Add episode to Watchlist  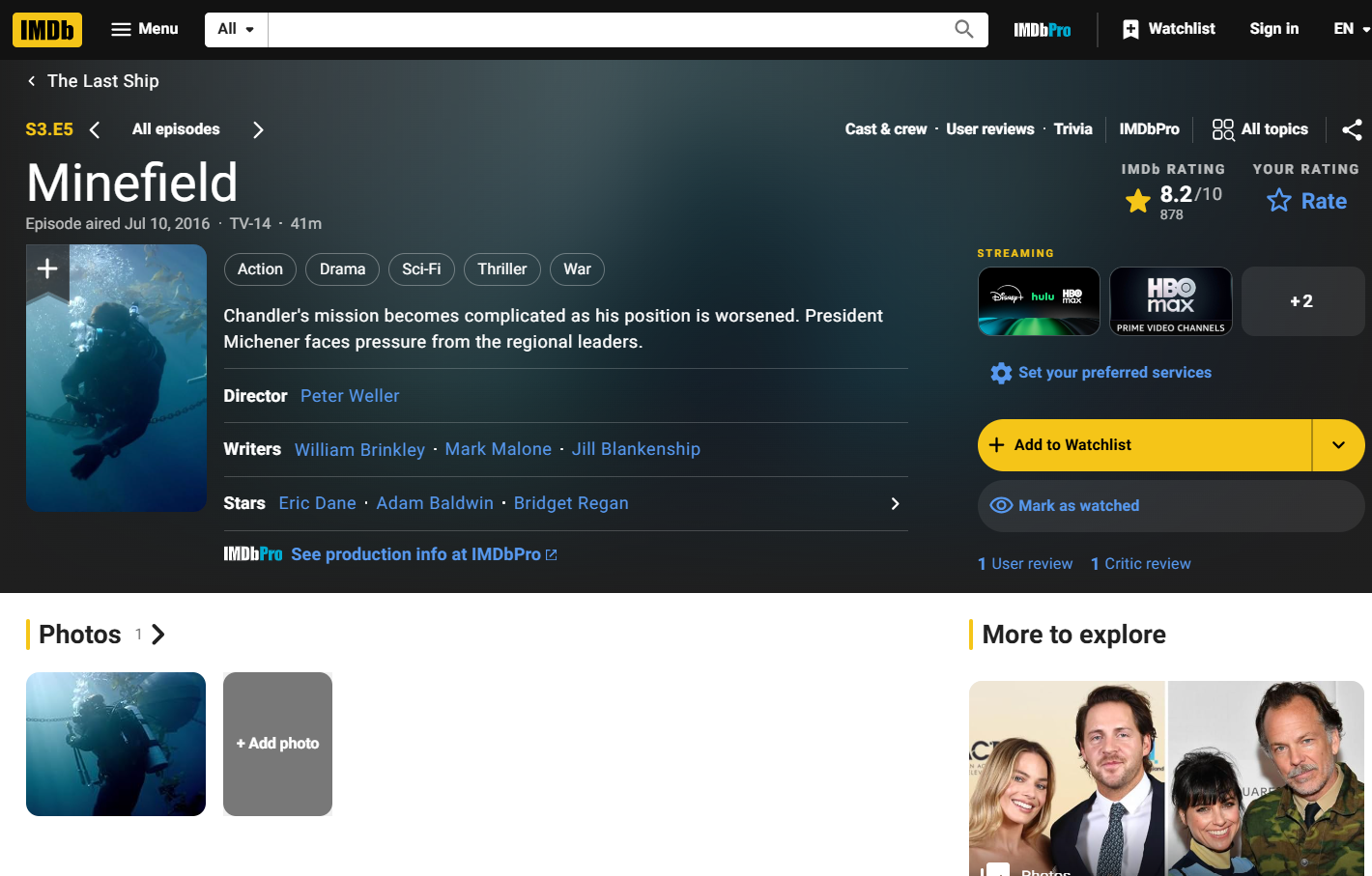[1144, 445]
